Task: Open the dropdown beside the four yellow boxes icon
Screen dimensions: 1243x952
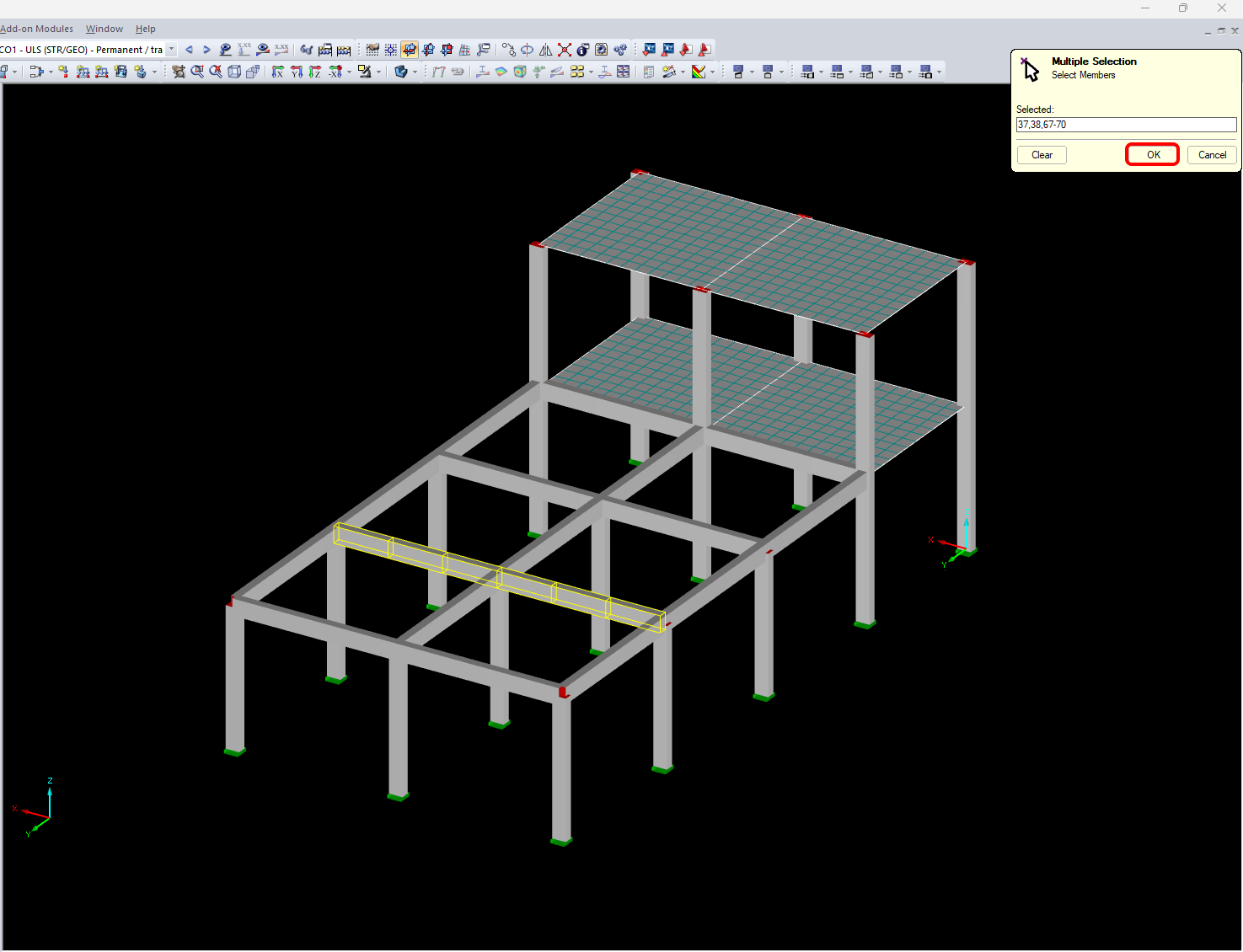Action: [x=591, y=72]
